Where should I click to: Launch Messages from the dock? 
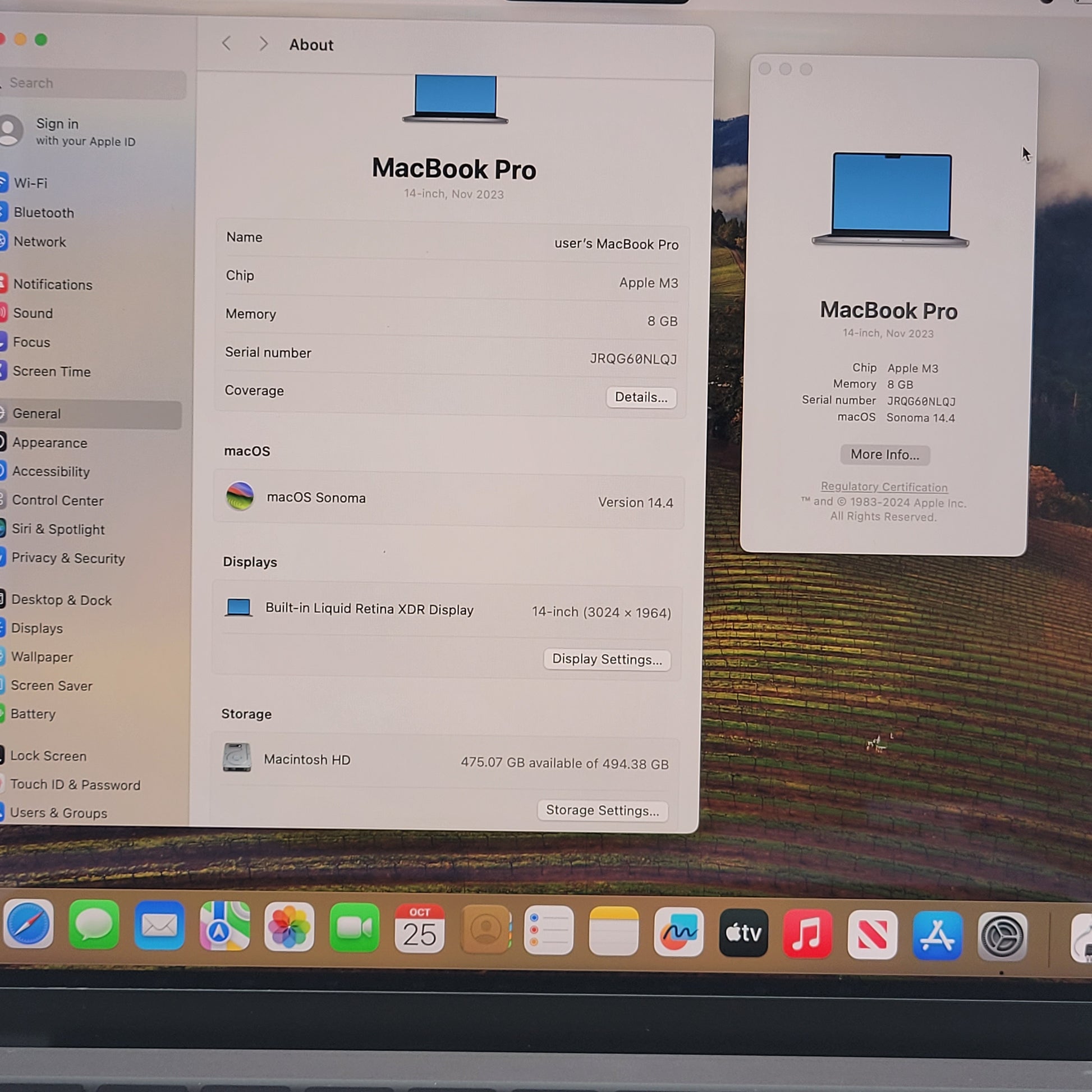pos(94,925)
